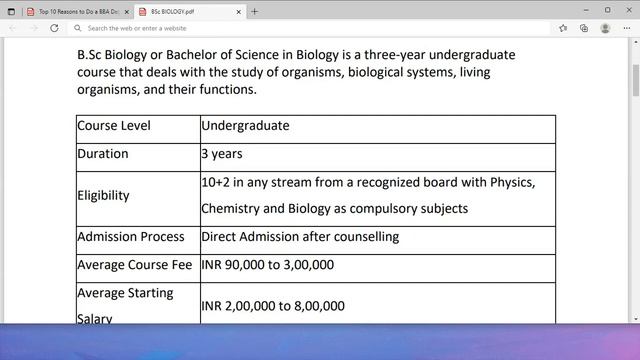Minimize the browser window

coord(586,10)
